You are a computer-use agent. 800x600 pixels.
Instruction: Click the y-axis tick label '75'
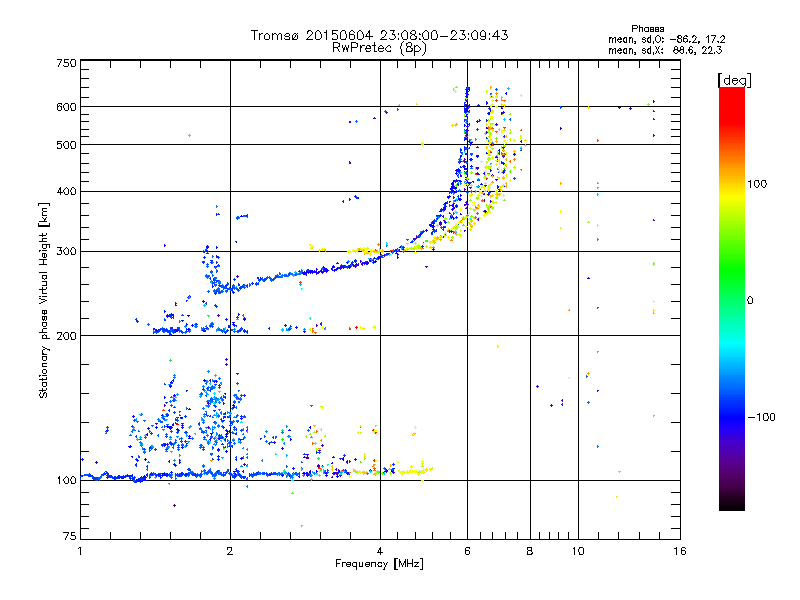70,536
